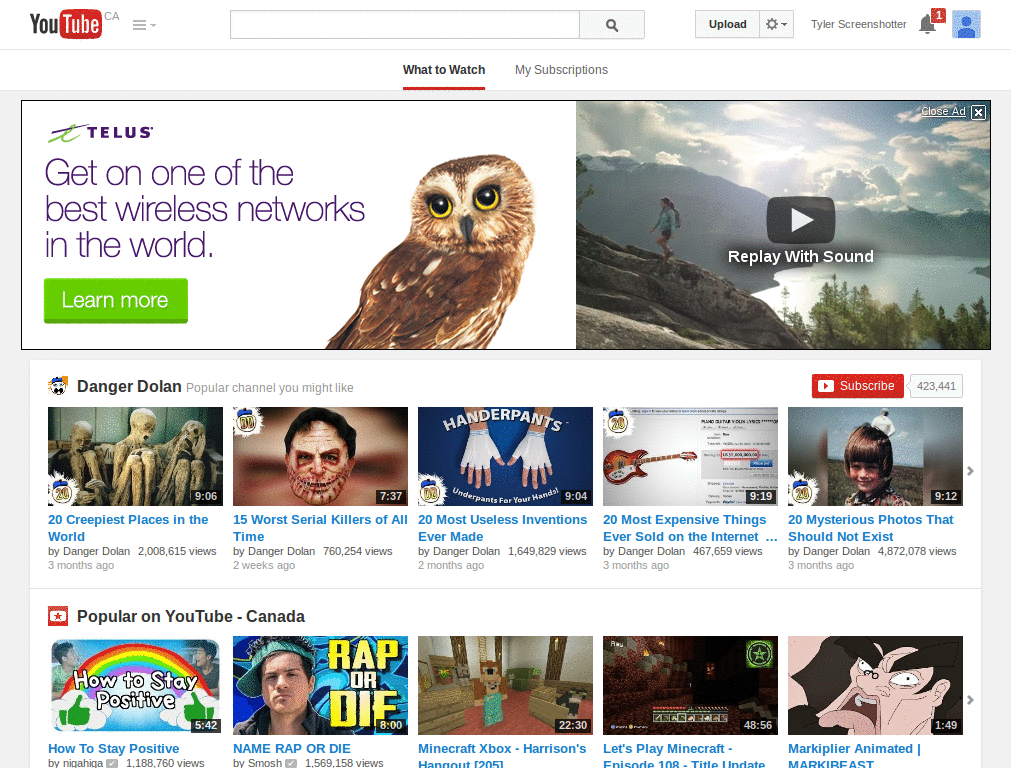The image size is (1024, 768).
Task: Click the Popular on YouTube red star icon
Action: point(58,616)
